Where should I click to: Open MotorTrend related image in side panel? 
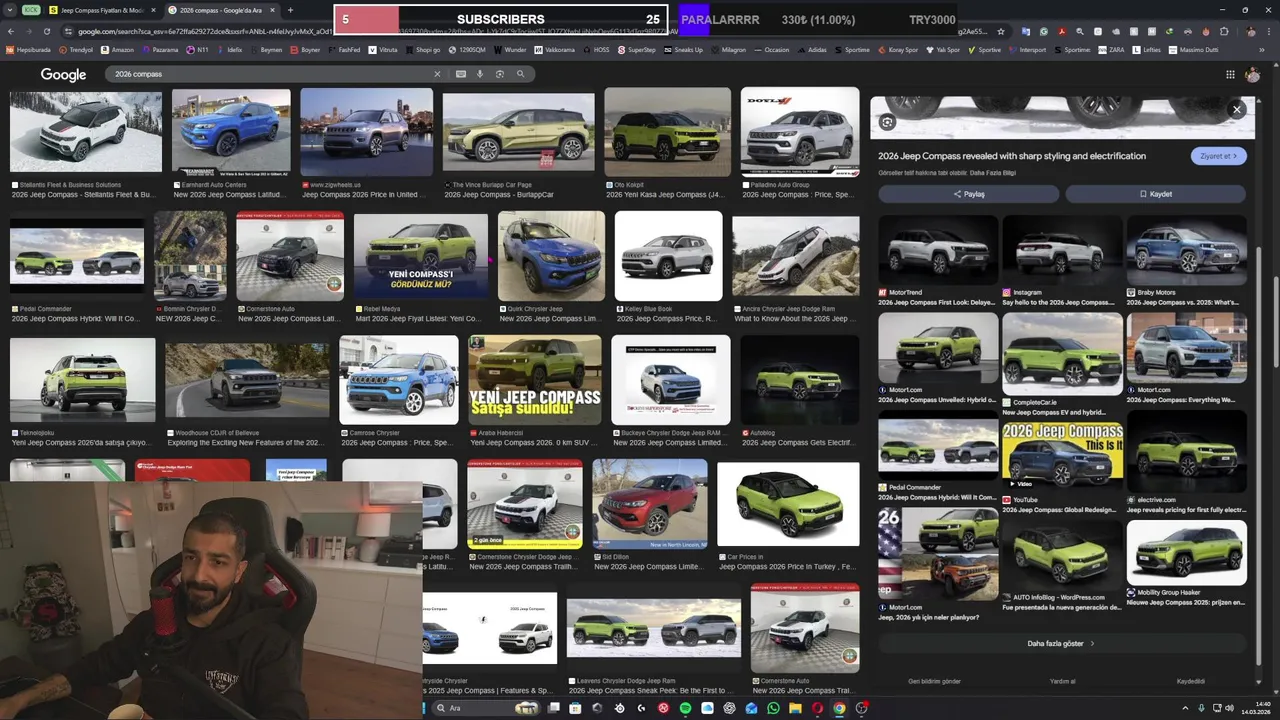coord(938,251)
